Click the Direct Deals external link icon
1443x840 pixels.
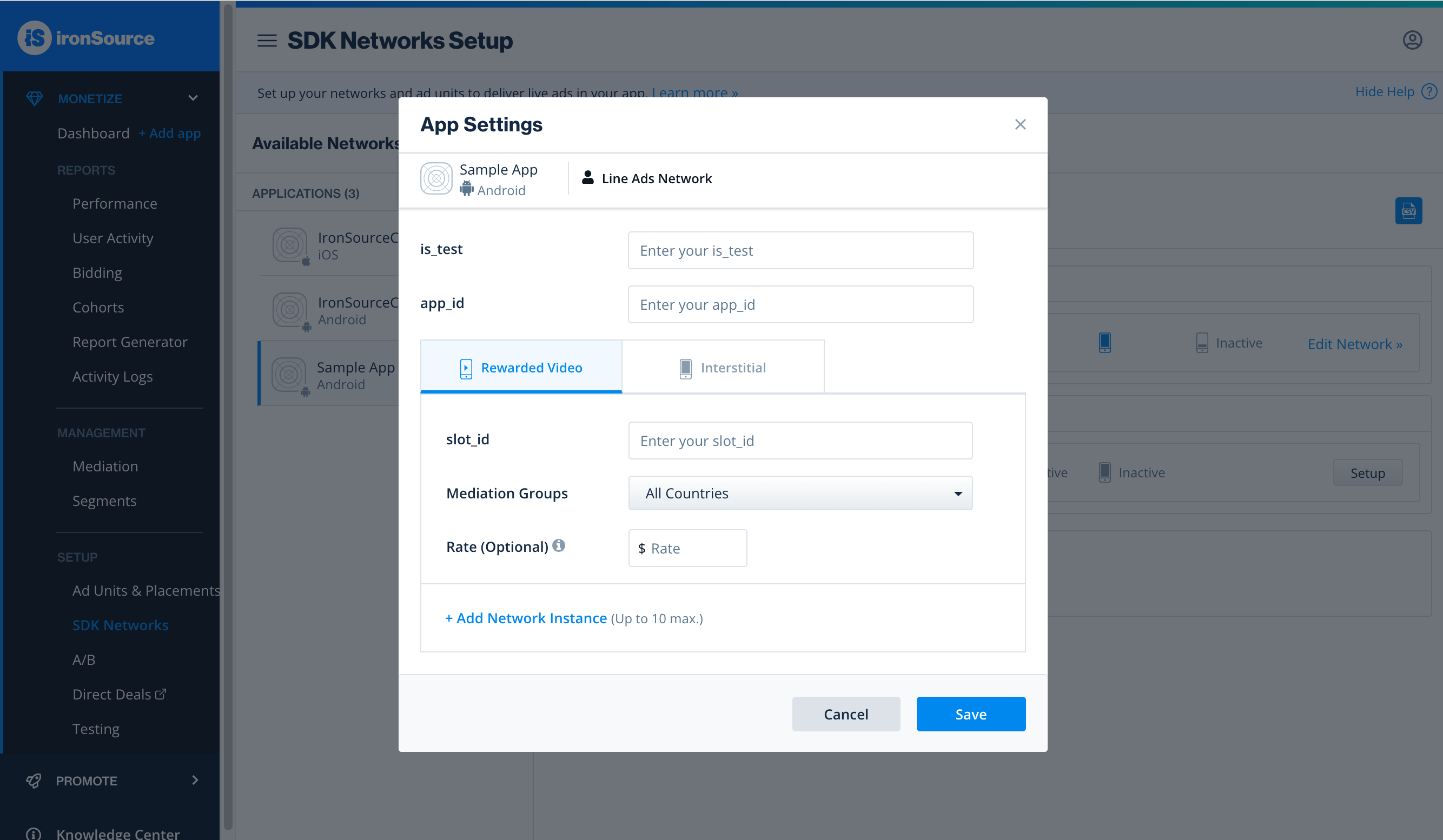[x=161, y=694]
